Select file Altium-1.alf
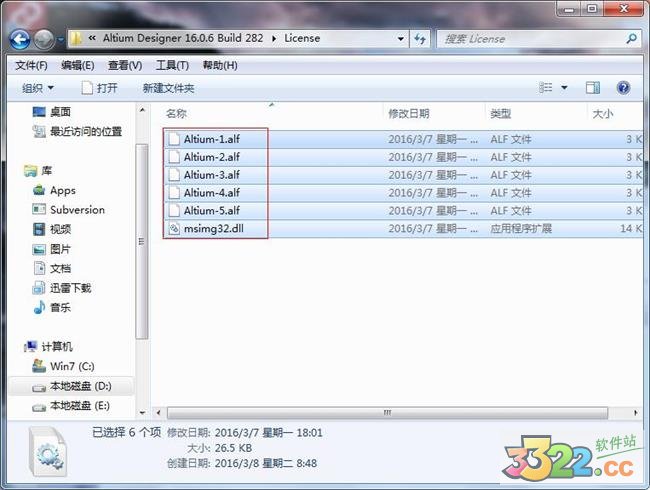This screenshot has width=650, height=490. coord(403,139)
